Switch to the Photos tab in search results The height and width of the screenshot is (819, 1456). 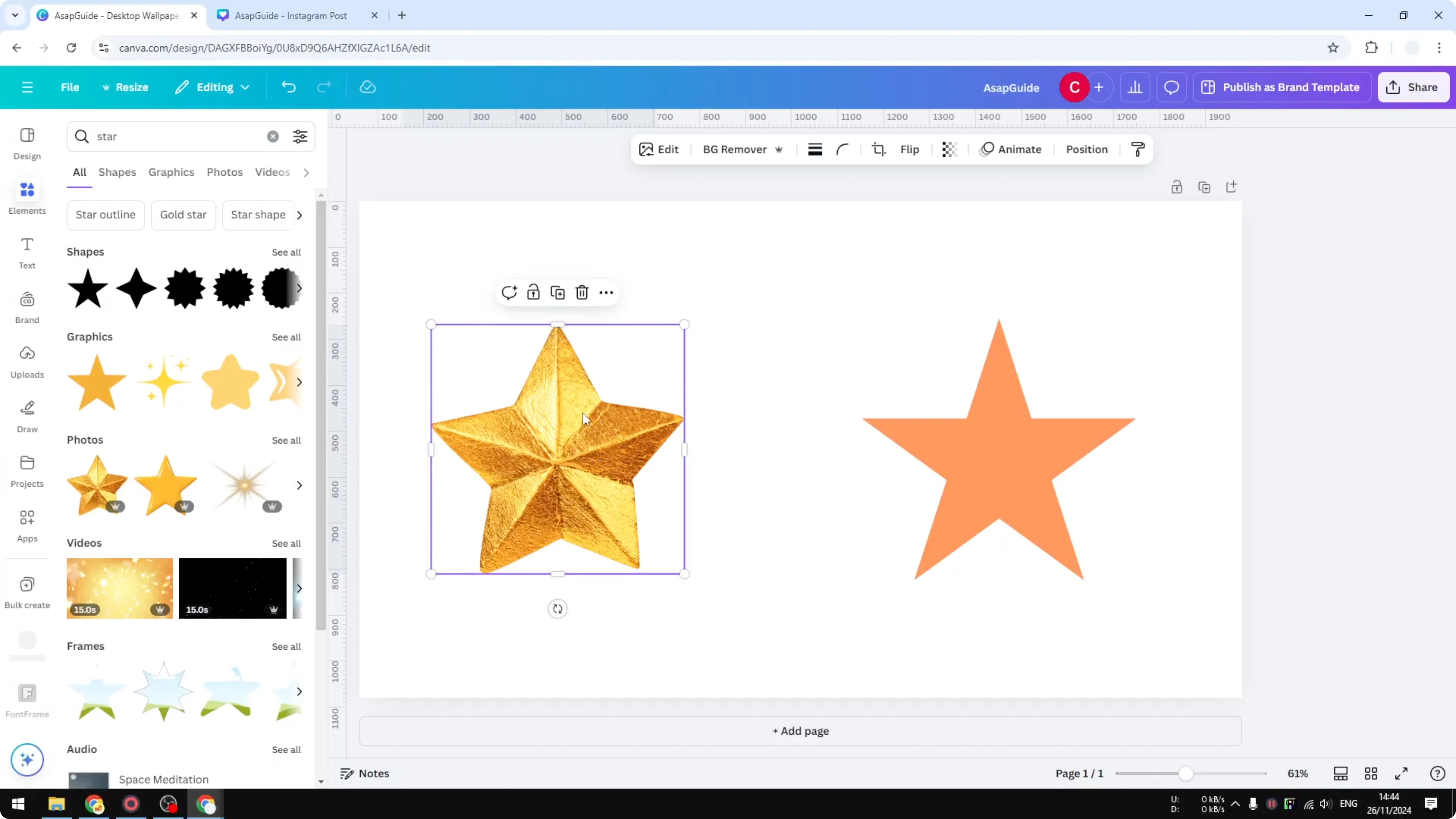[x=224, y=173]
